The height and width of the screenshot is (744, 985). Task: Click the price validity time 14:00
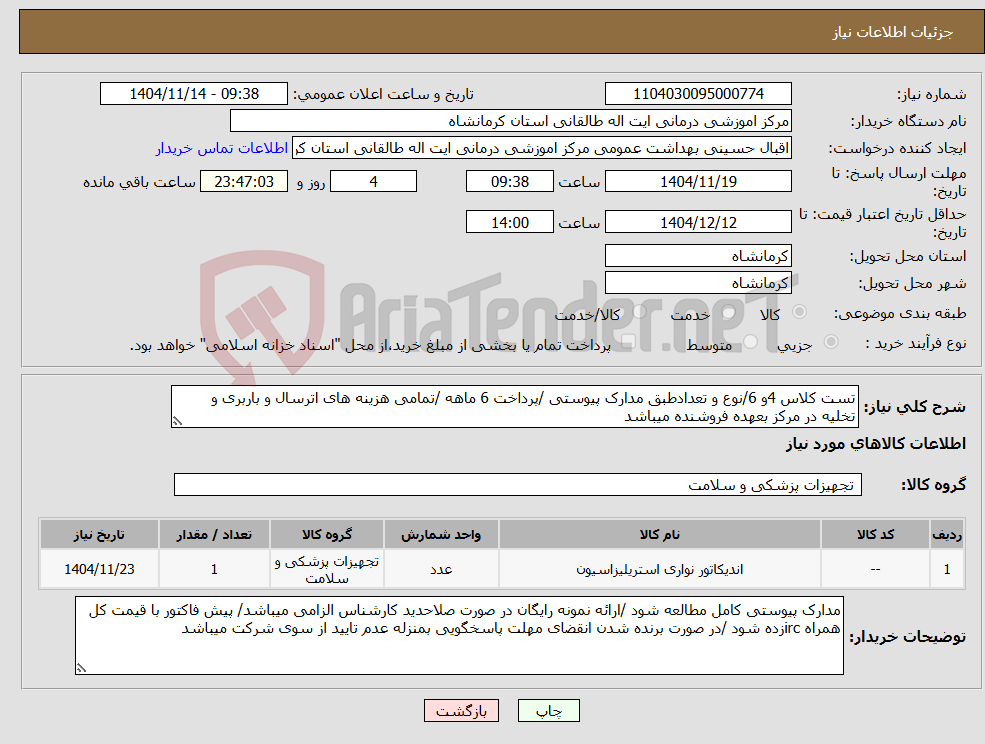pyautogui.click(x=509, y=222)
